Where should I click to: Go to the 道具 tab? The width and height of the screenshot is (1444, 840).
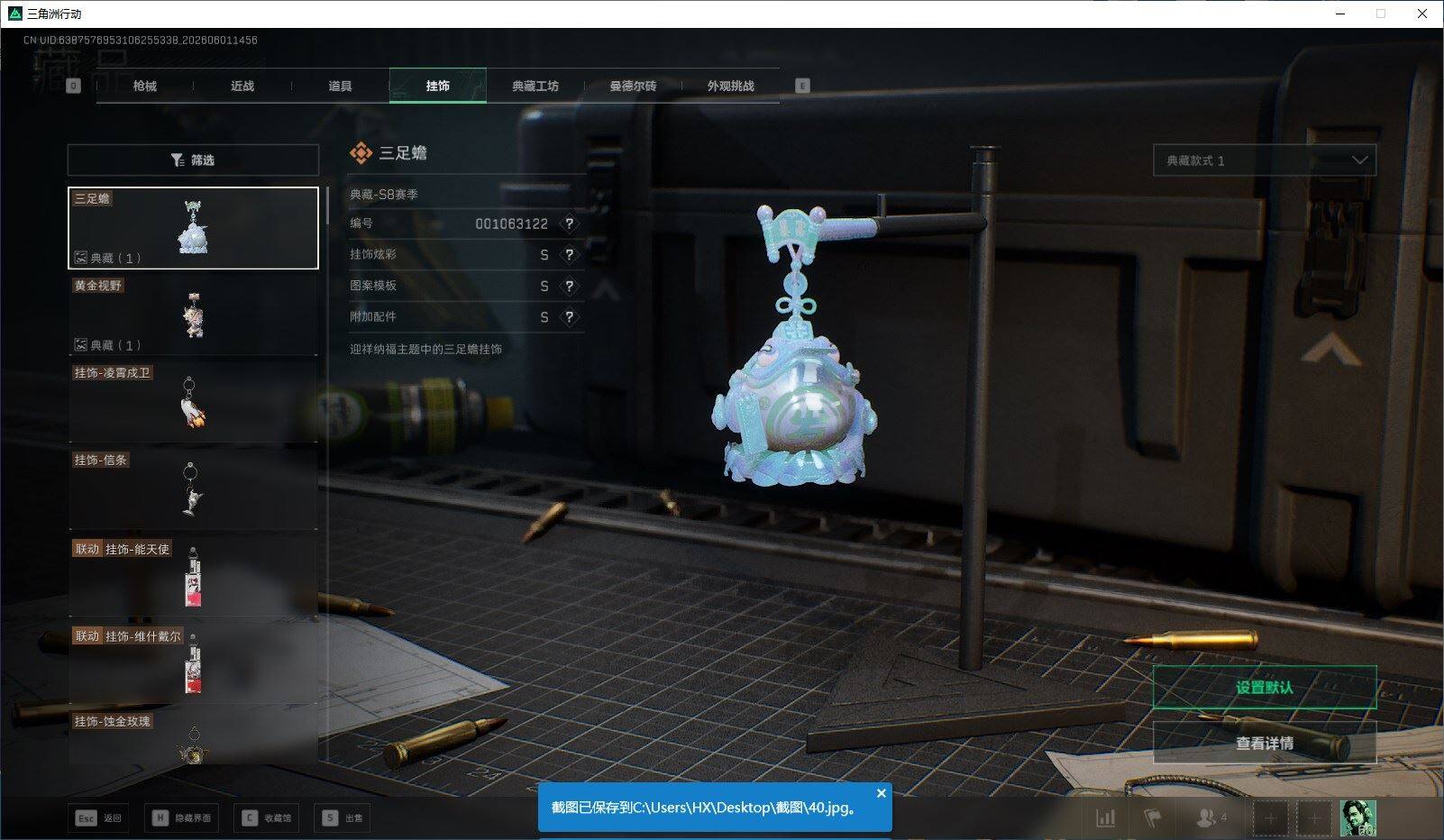(x=340, y=86)
